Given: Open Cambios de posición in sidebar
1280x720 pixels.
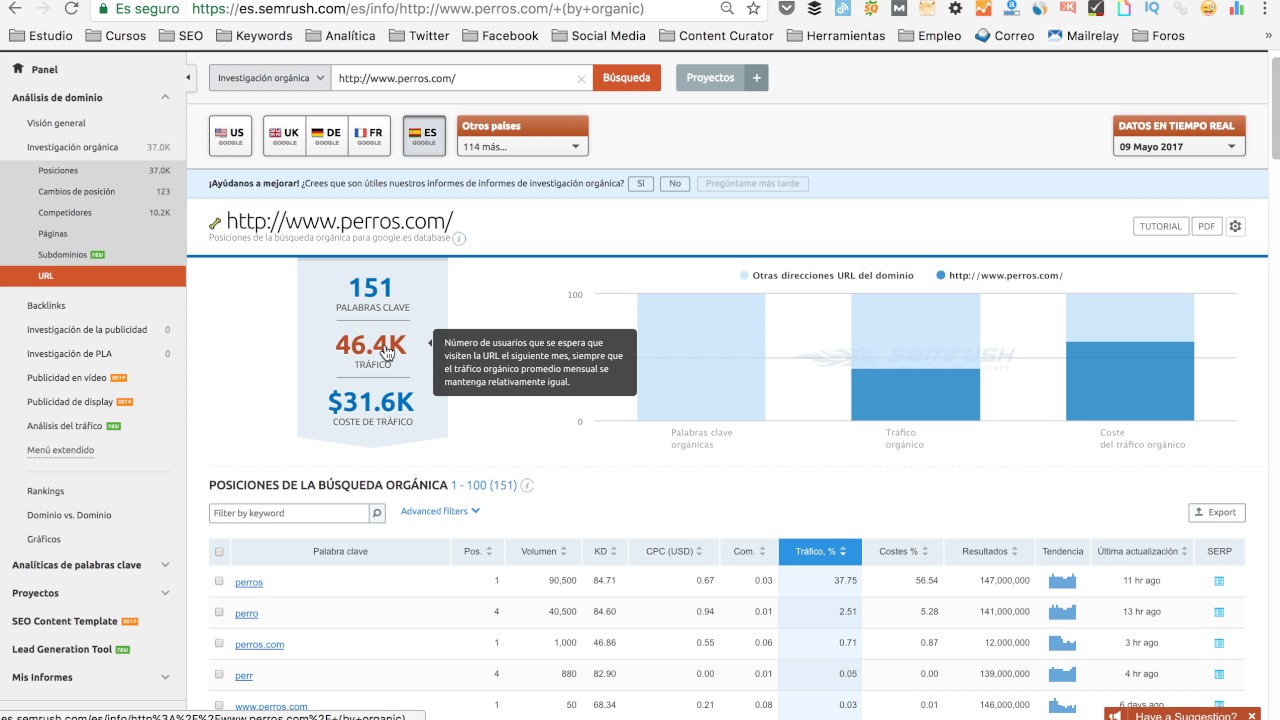Looking at the screenshot, I should point(77,191).
